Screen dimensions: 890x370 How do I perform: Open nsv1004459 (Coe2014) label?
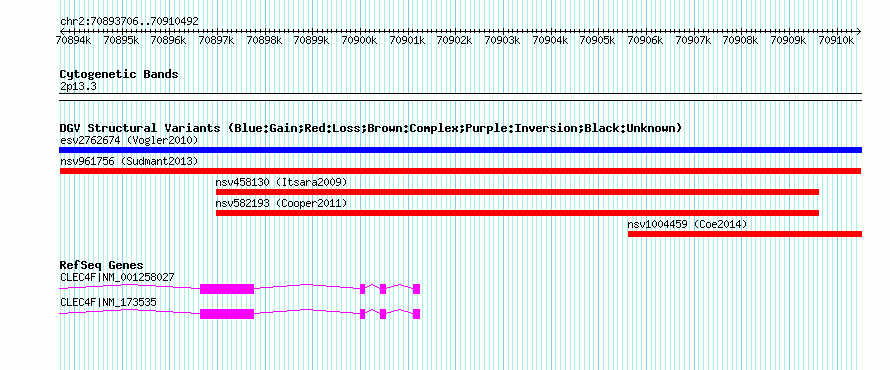pos(687,224)
